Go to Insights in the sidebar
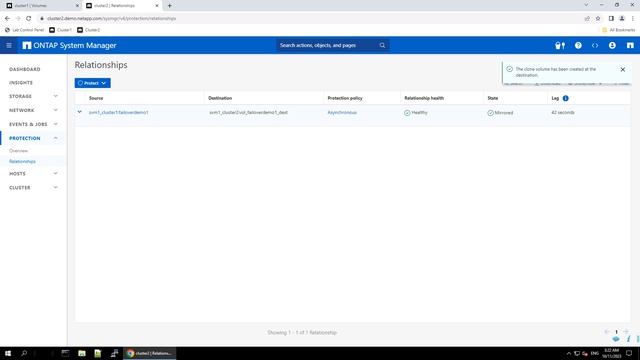Viewport: 640px width, 360px height. pyautogui.click(x=21, y=83)
